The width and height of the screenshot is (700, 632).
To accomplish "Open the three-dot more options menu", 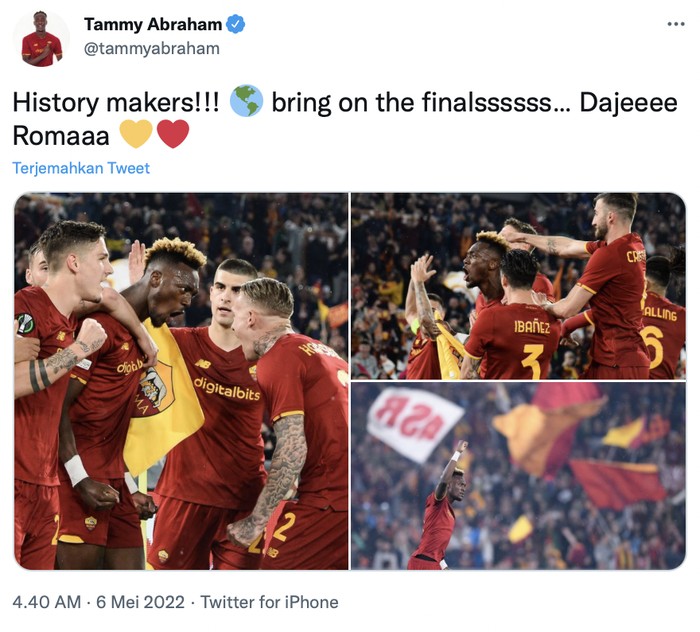I will pos(676,24).
